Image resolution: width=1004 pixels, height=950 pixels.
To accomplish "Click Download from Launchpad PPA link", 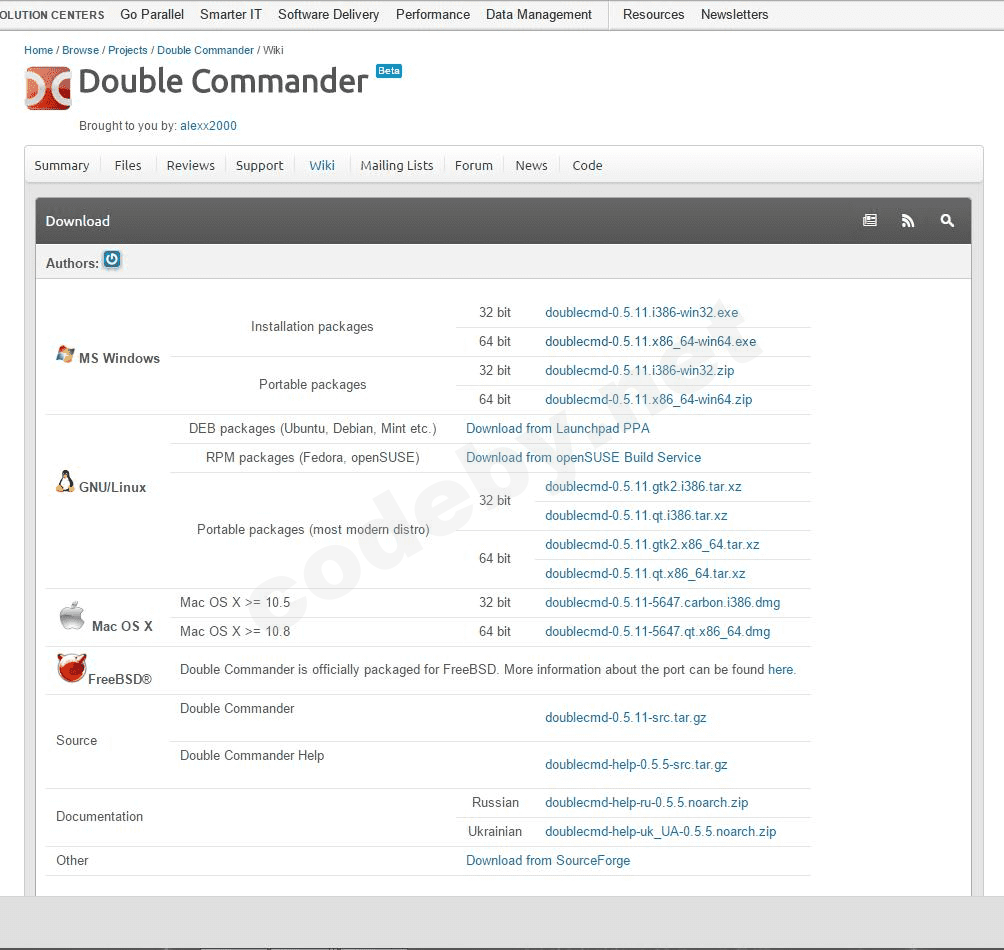I will [x=558, y=428].
